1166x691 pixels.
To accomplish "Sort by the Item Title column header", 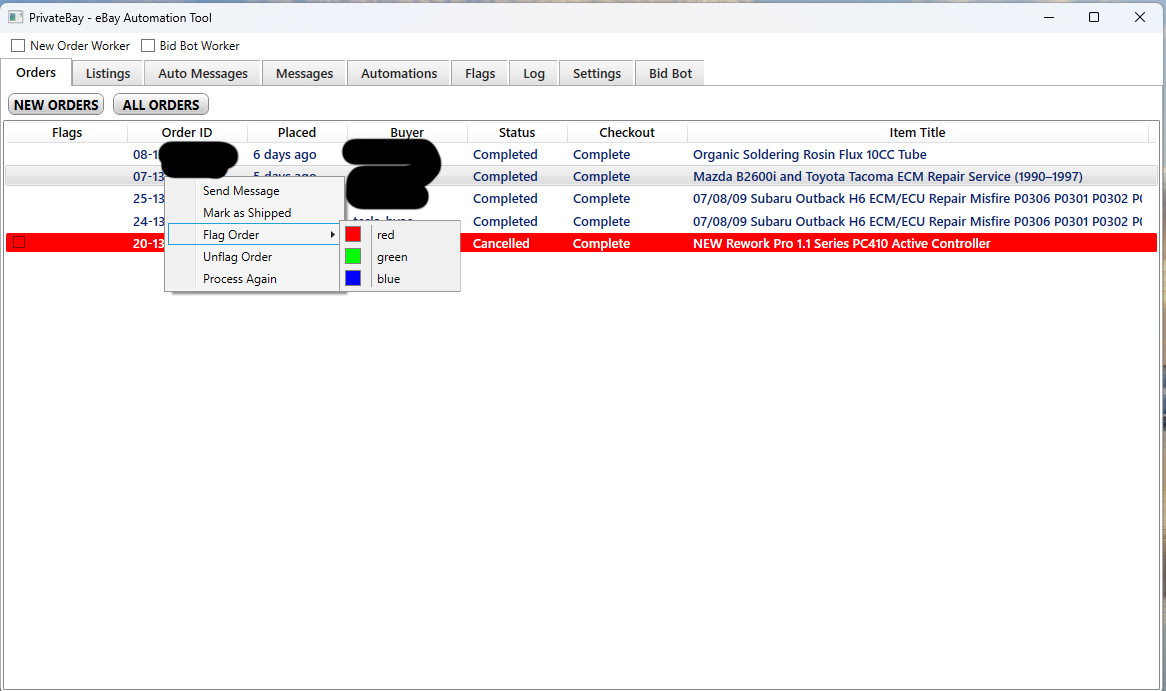I will tap(917, 133).
